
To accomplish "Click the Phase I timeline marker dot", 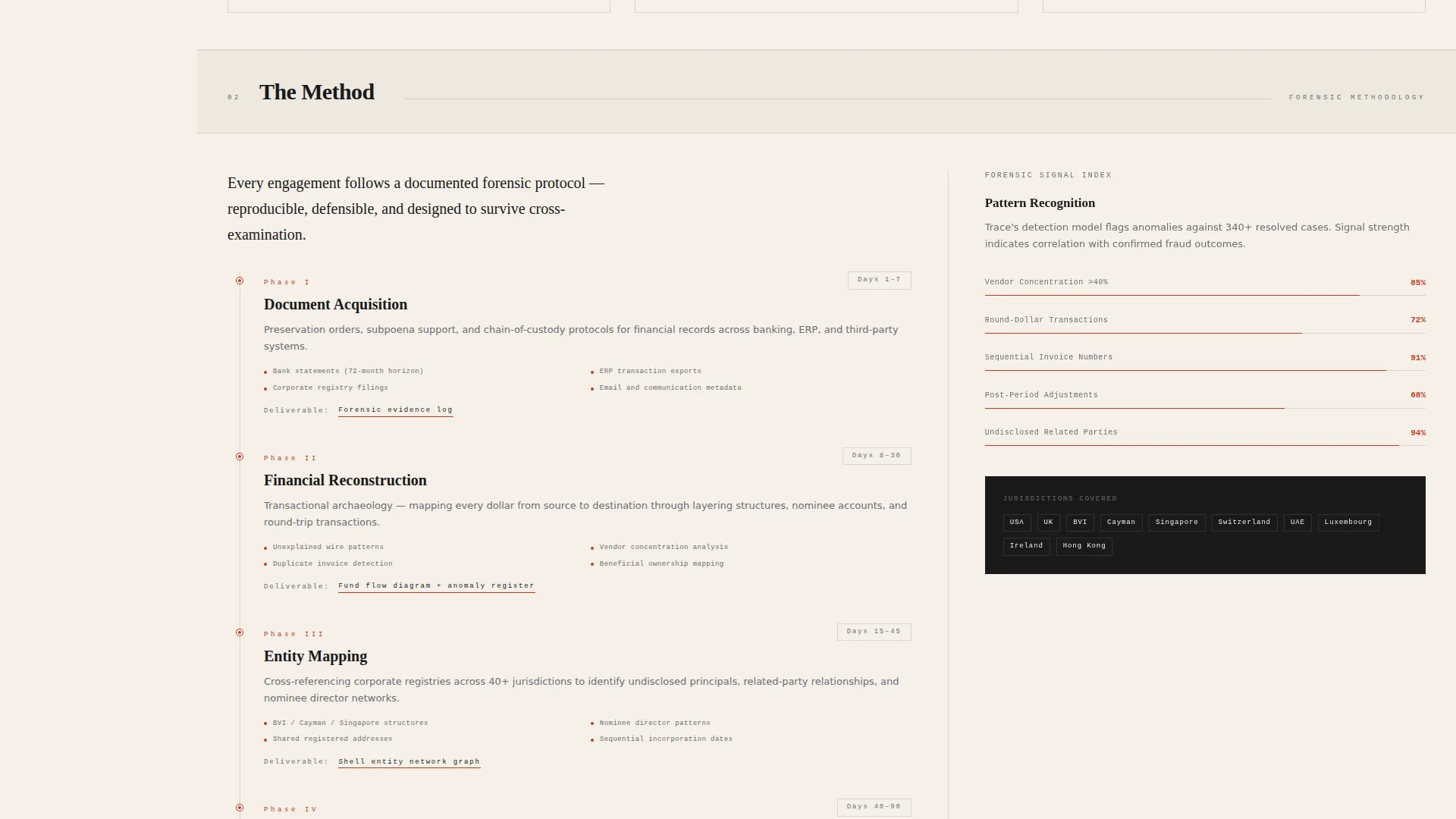I will 240,281.
